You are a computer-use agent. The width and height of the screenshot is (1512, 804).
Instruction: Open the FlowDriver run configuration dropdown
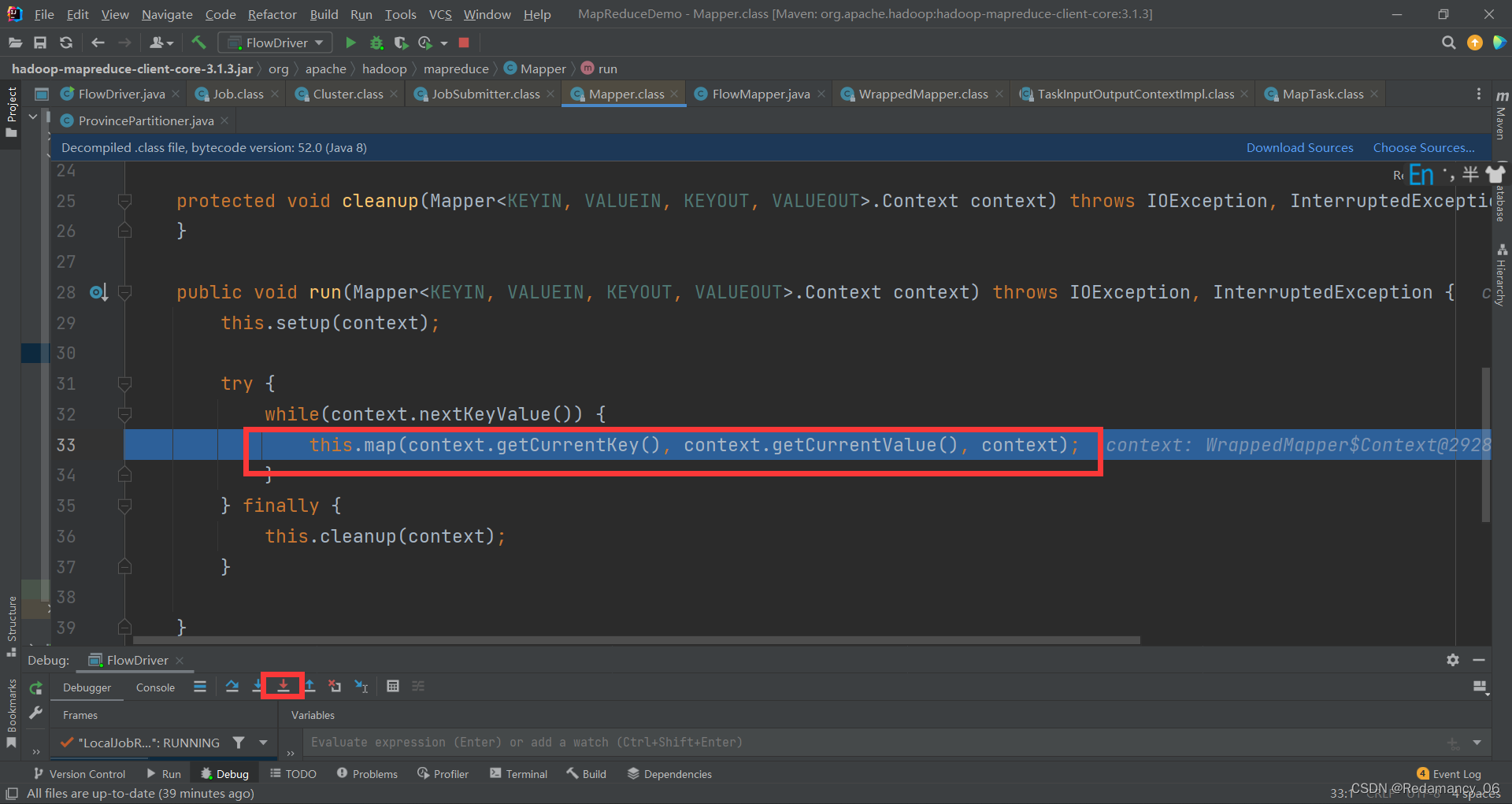[x=275, y=43]
